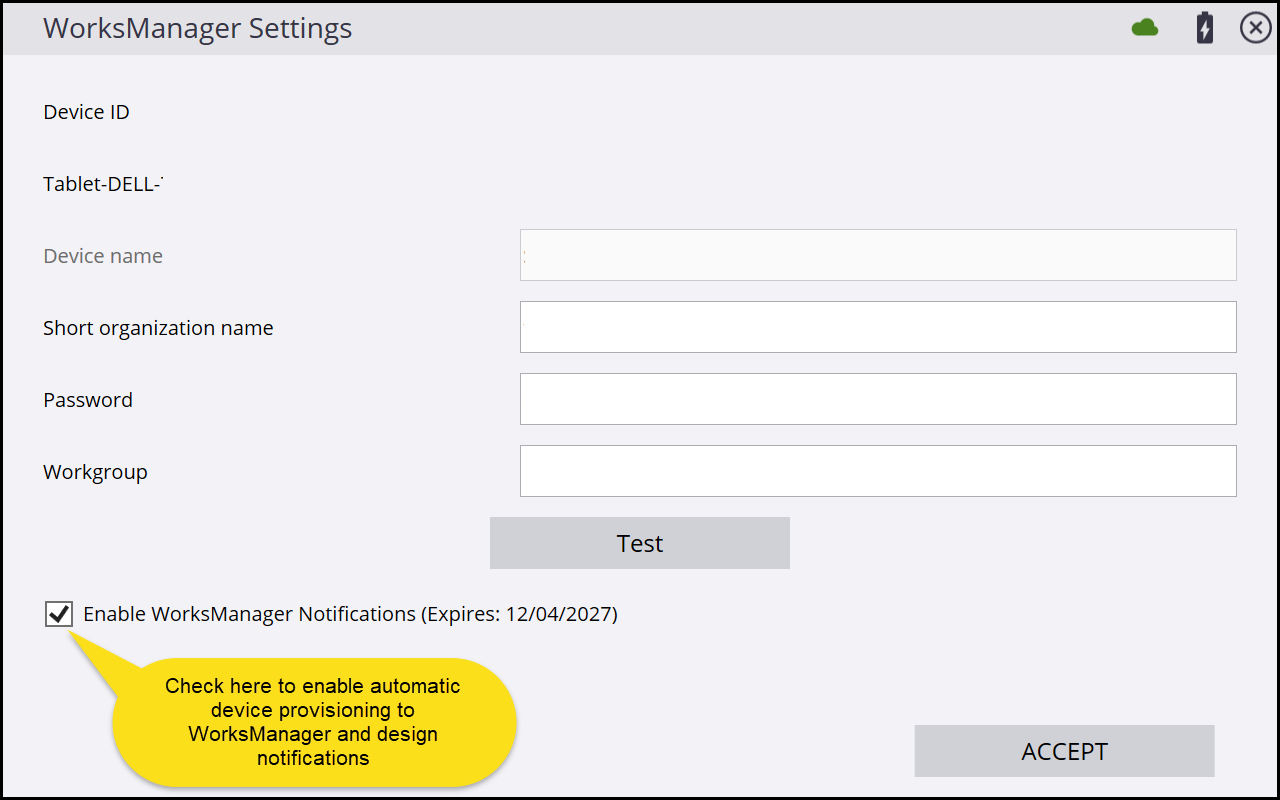Toggle Enable WorksManager Notifications checkbox

click(59, 614)
